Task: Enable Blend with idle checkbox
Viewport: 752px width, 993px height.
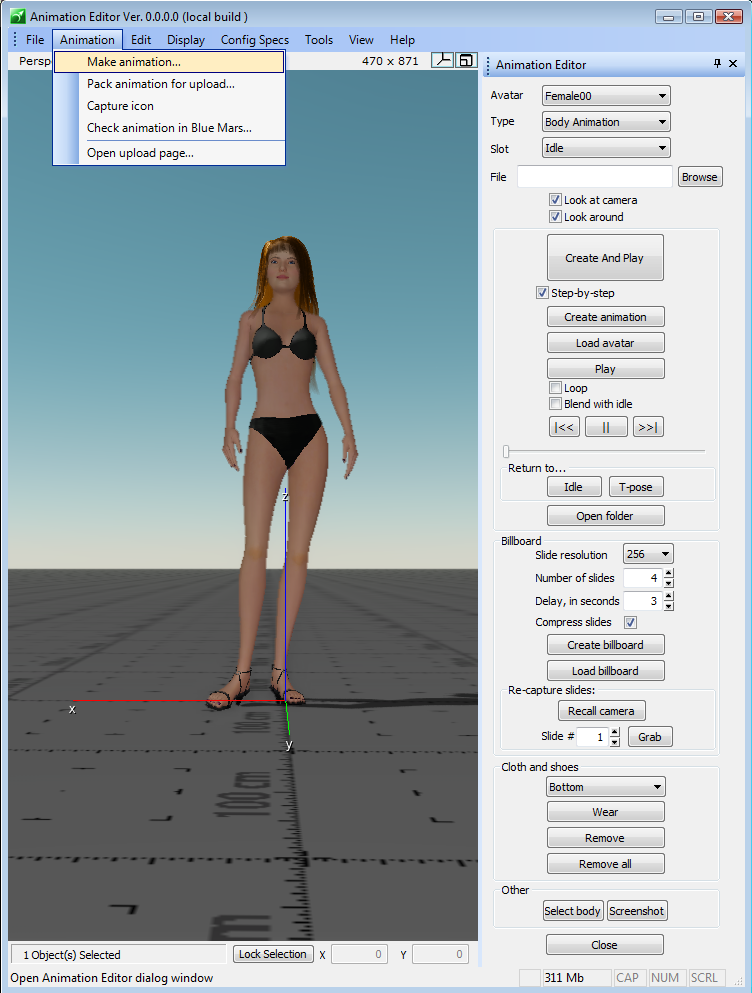Action: (x=555, y=403)
